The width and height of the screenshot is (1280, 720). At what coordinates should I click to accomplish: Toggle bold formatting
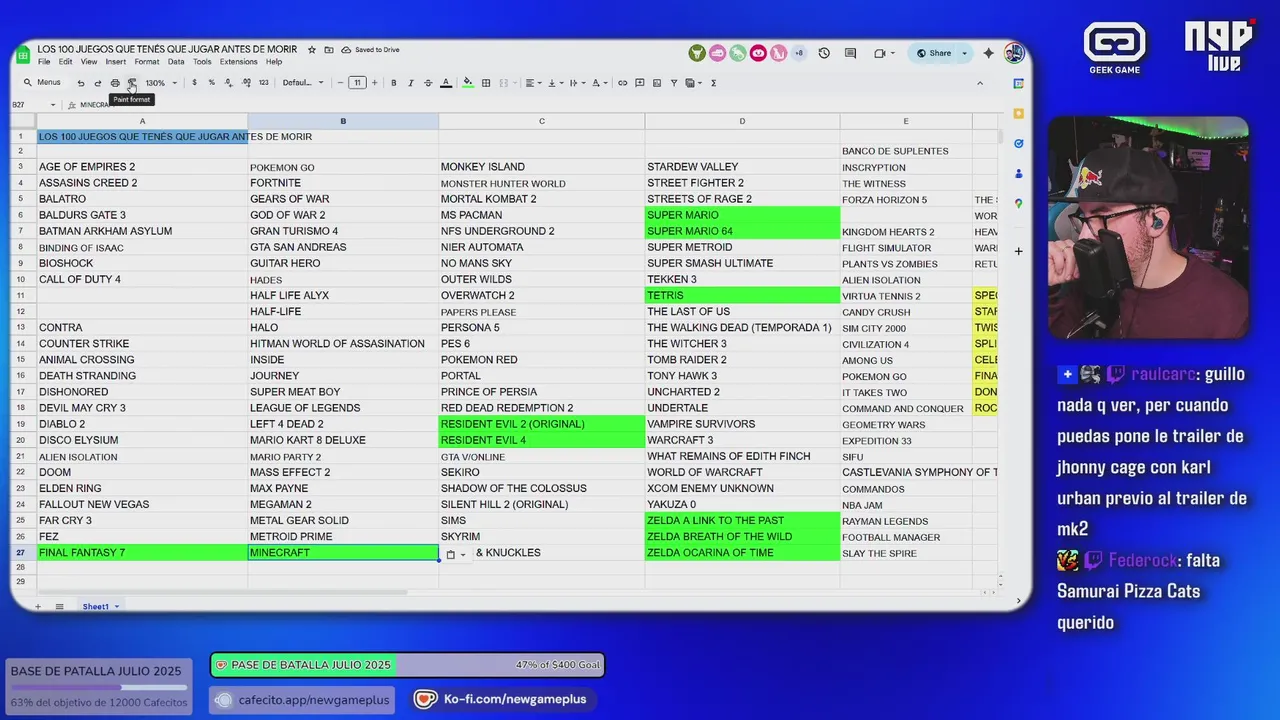coord(393,83)
